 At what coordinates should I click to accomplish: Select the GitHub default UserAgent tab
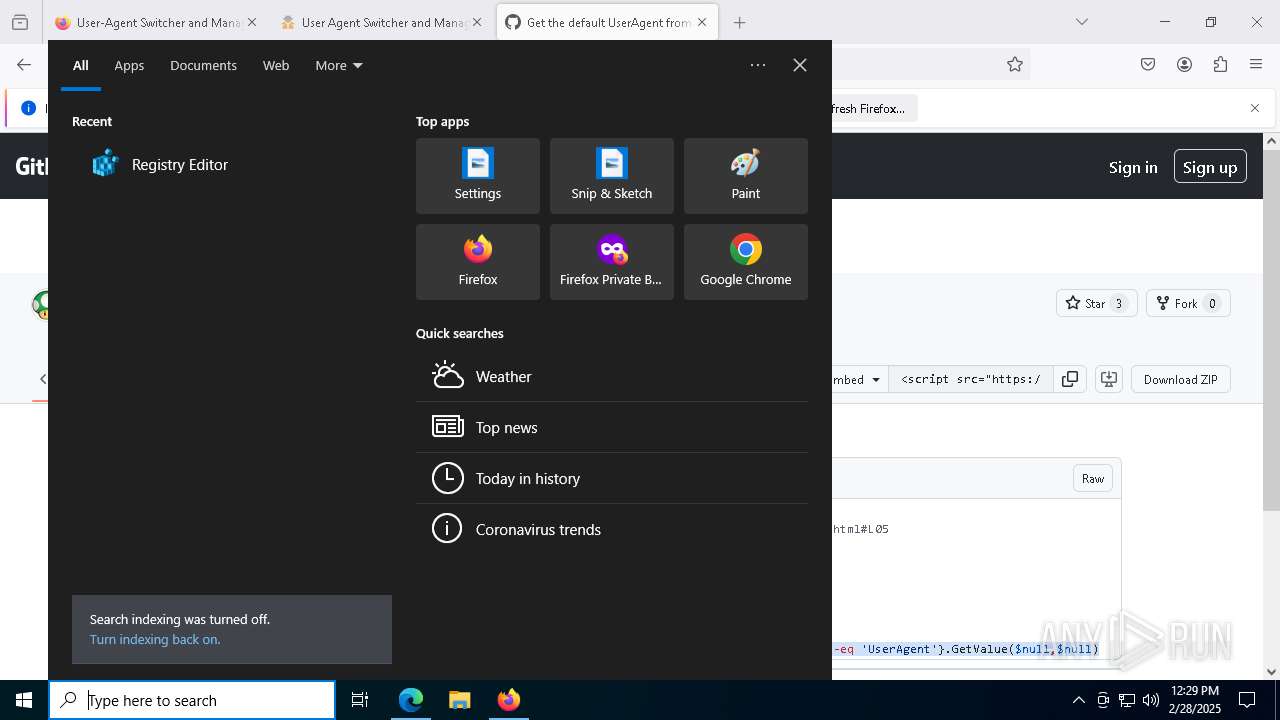pos(607,22)
